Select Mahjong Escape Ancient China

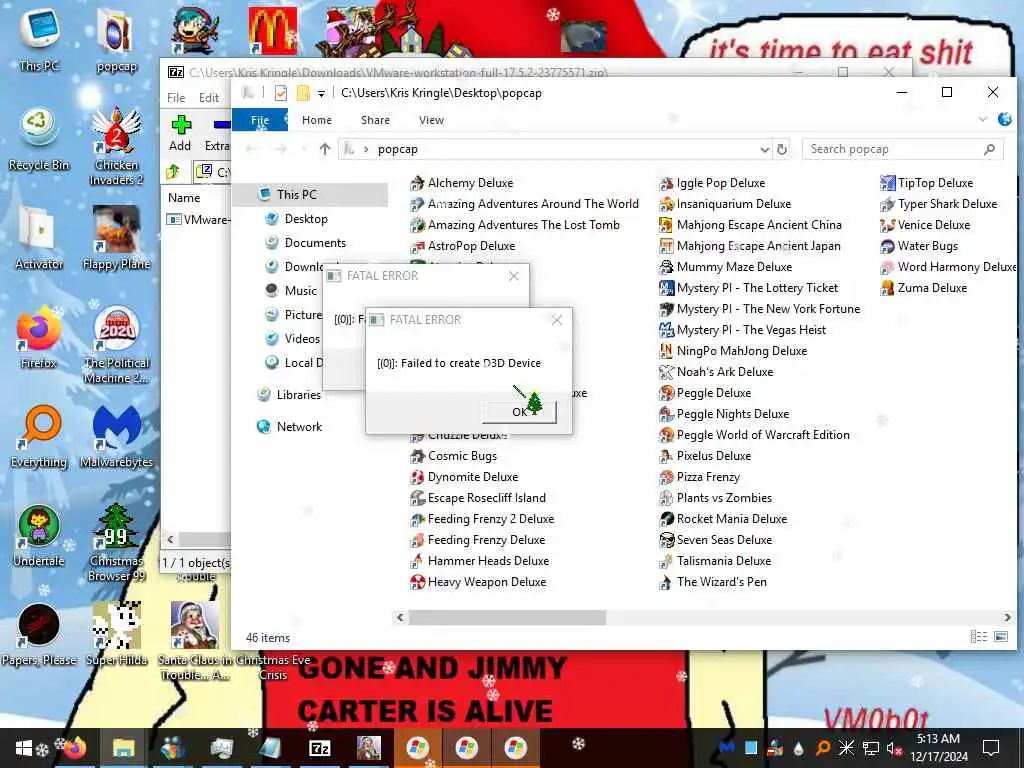click(750, 225)
